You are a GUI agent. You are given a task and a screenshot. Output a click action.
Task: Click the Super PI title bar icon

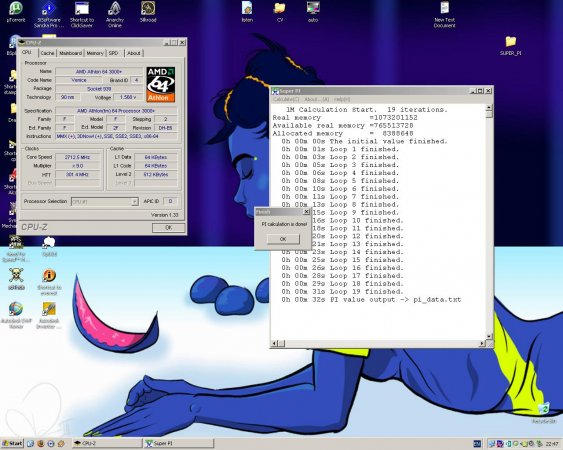pyautogui.click(x=275, y=91)
